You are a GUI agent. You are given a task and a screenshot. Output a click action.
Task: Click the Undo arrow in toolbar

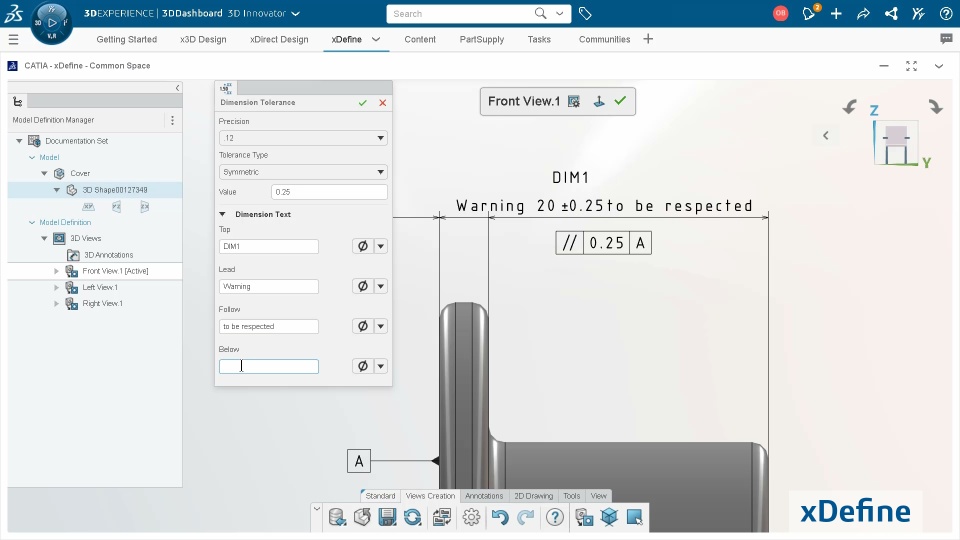[500, 517]
